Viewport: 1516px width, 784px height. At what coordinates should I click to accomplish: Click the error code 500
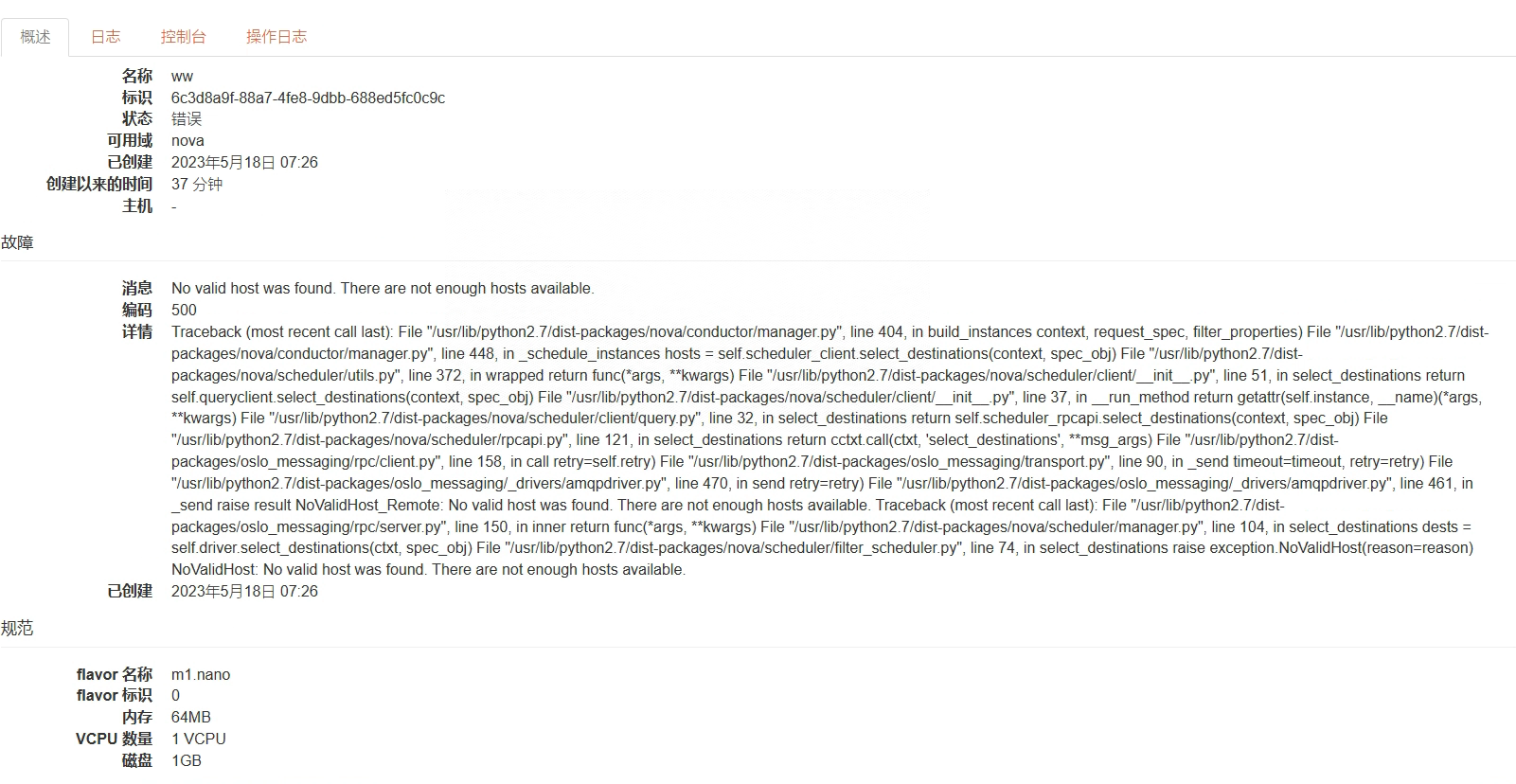coord(184,311)
